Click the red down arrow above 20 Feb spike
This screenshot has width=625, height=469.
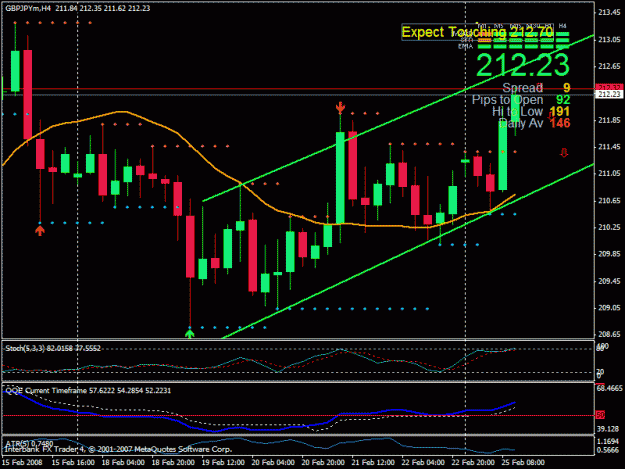[340, 107]
